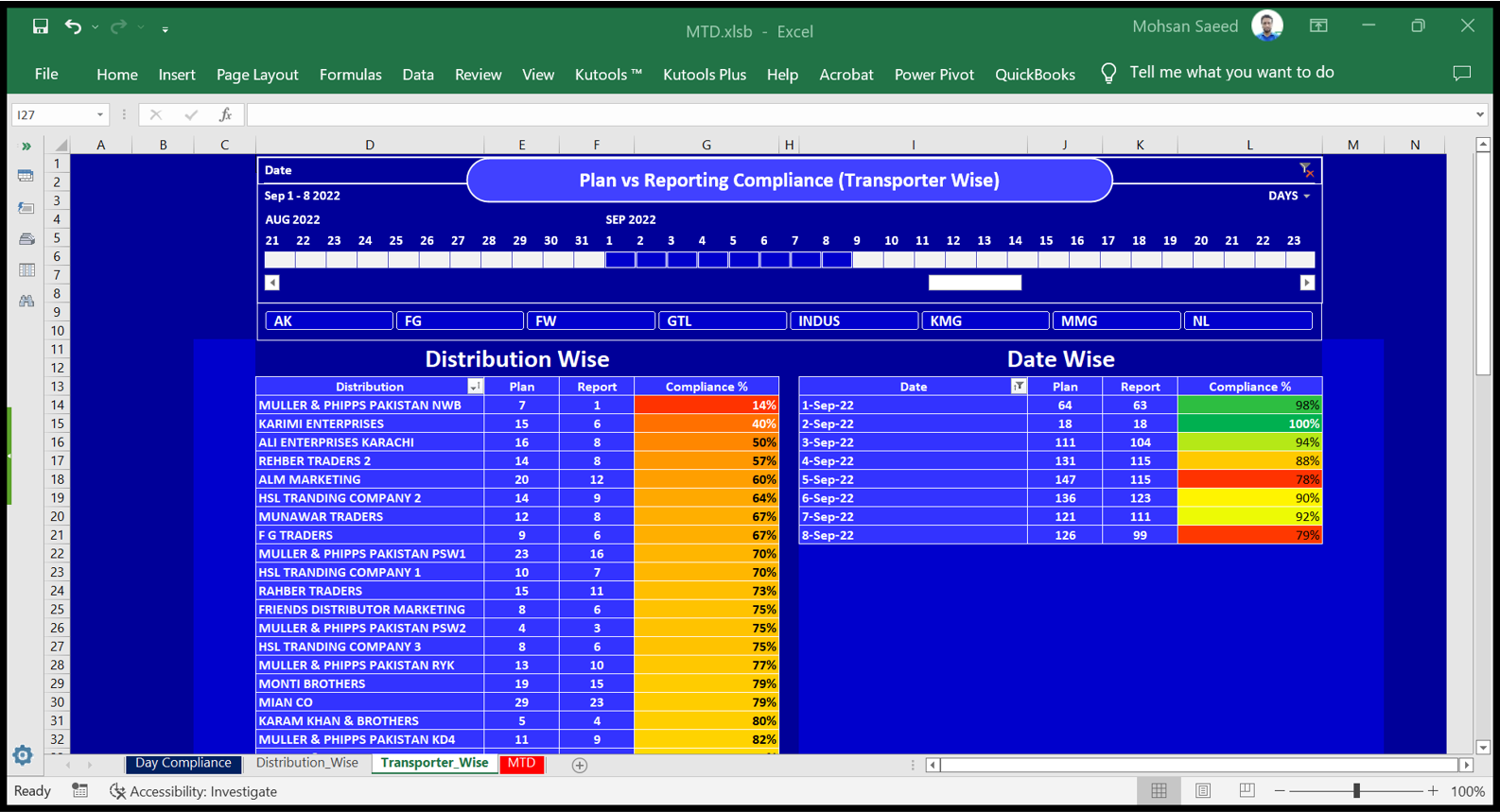Clear the Date timeline filter

pos(1306,170)
